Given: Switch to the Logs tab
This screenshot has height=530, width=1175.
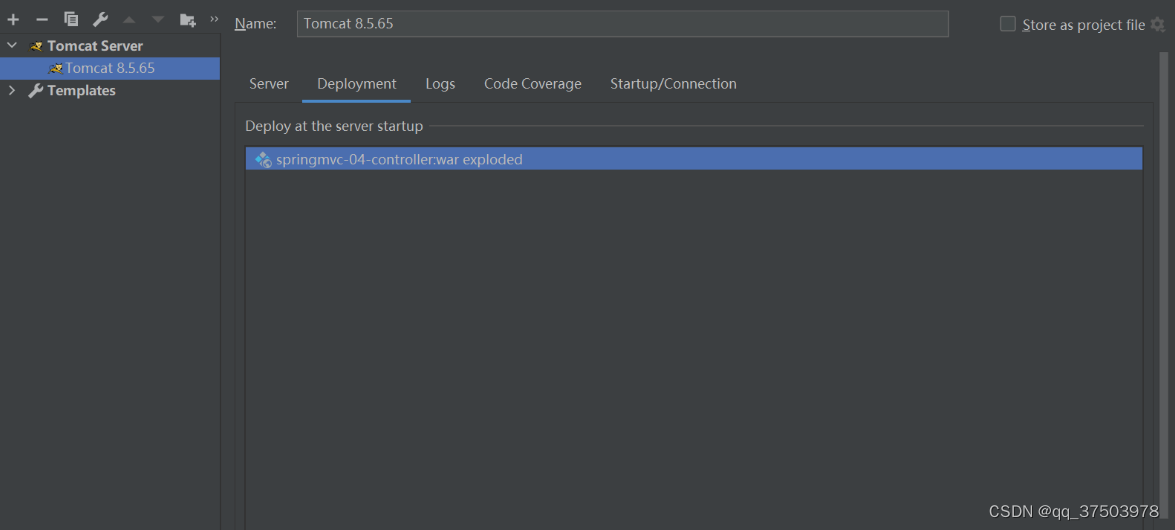Looking at the screenshot, I should 441,84.
